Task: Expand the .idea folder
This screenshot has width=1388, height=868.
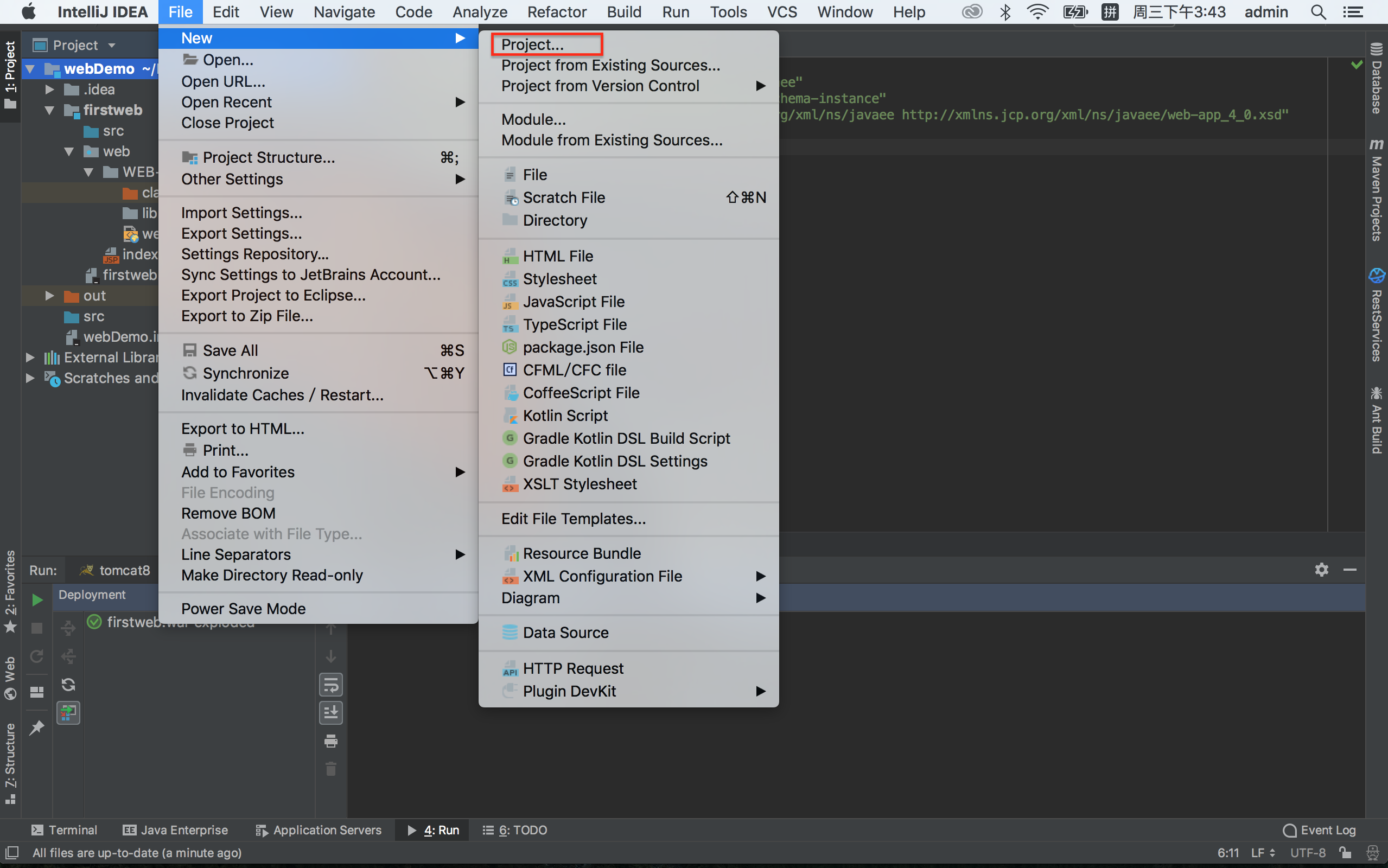Action: click(x=50, y=90)
